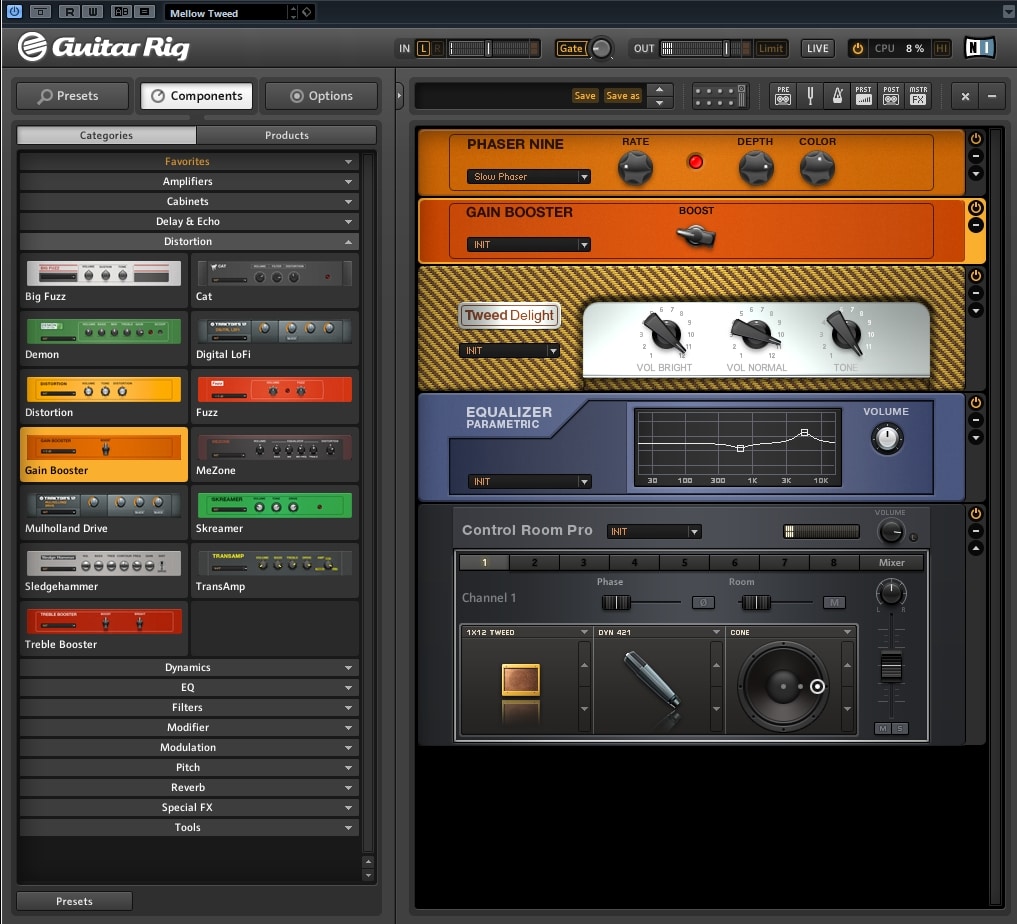Show the PRST preset volume module
This screenshot has height=924, width=1017.
click(x=863, y=96)
